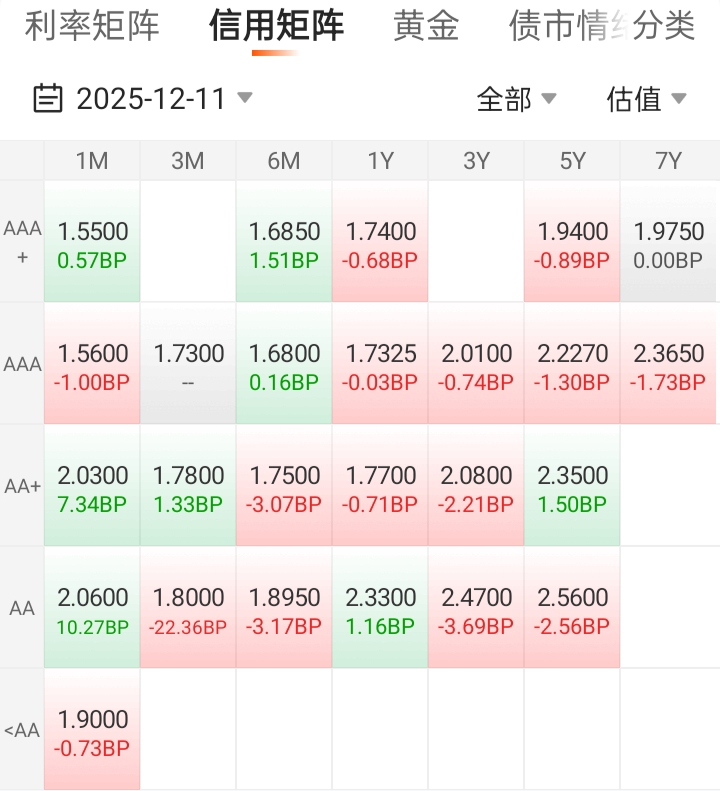Switch to the 利率矩阵 tab
This screenshot has height=791, width=720.
coord(92,26)
